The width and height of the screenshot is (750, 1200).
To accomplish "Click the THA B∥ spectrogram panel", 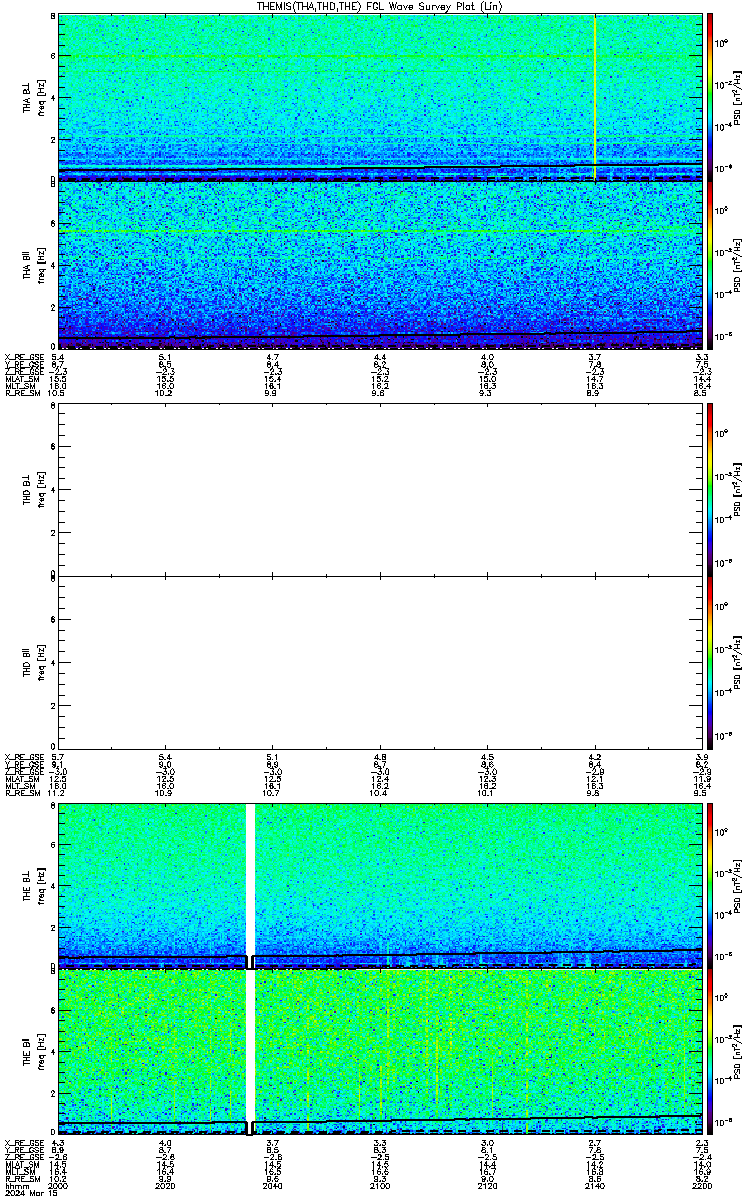I will coord(380,266).
